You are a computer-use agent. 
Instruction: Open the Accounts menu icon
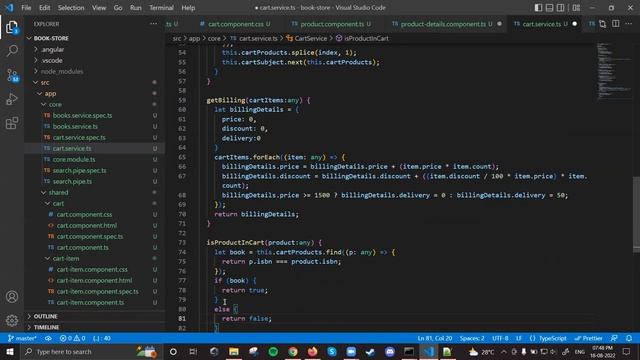tap(12, 297)
